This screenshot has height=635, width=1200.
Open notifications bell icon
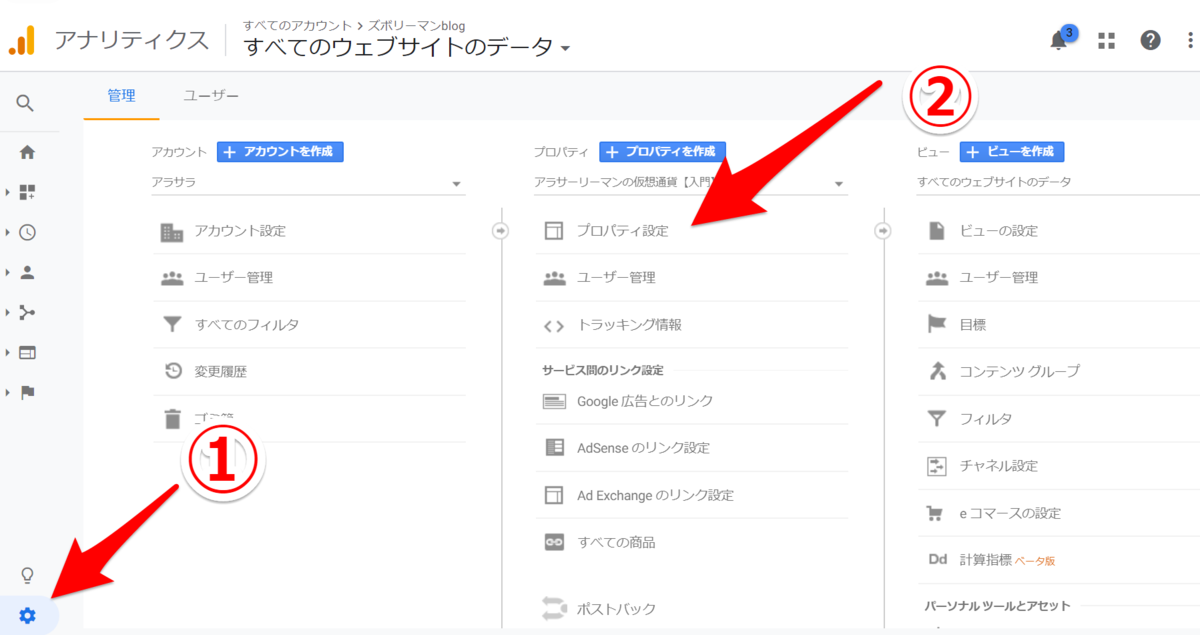tap(1058, 41)
